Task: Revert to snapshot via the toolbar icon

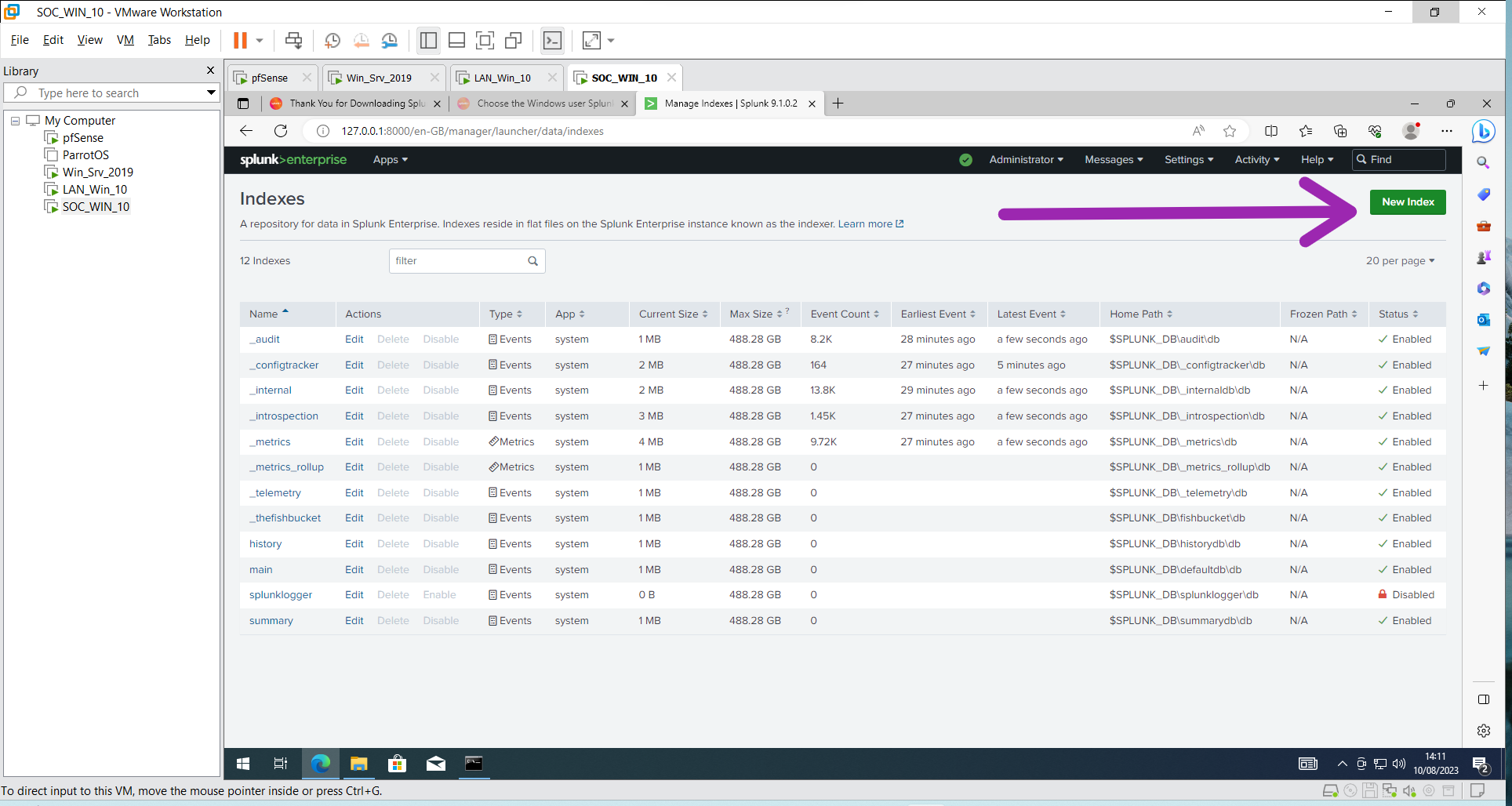Action: tap(361, 40)
